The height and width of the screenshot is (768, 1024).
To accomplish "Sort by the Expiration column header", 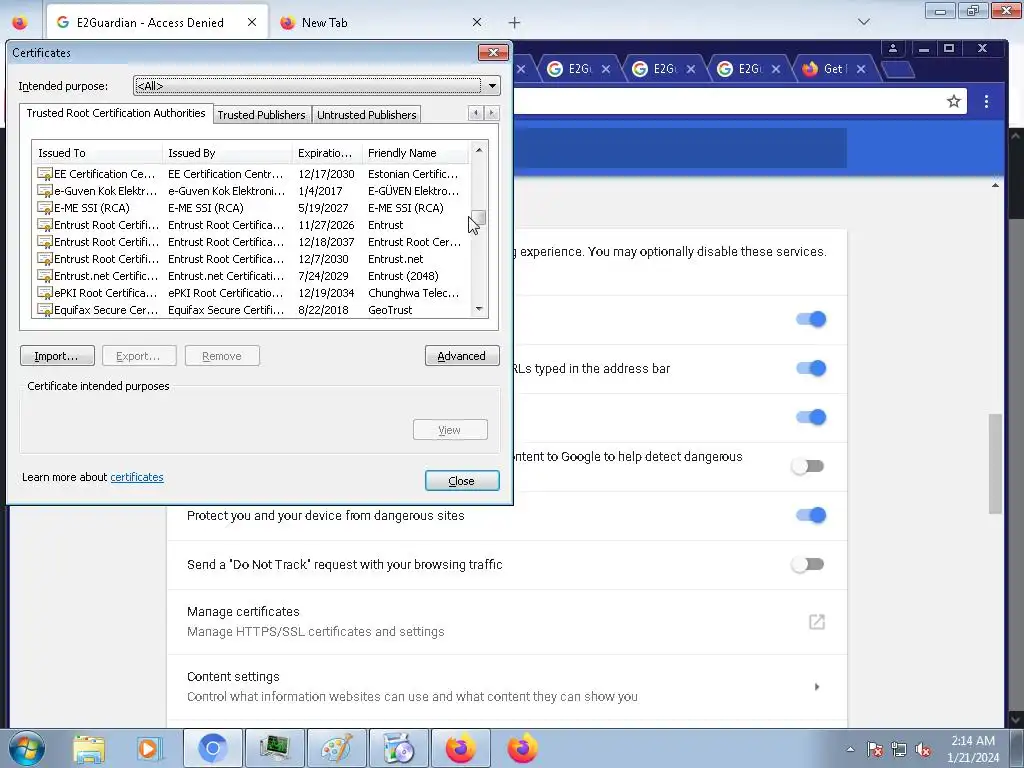I will (x=327, y=153).
